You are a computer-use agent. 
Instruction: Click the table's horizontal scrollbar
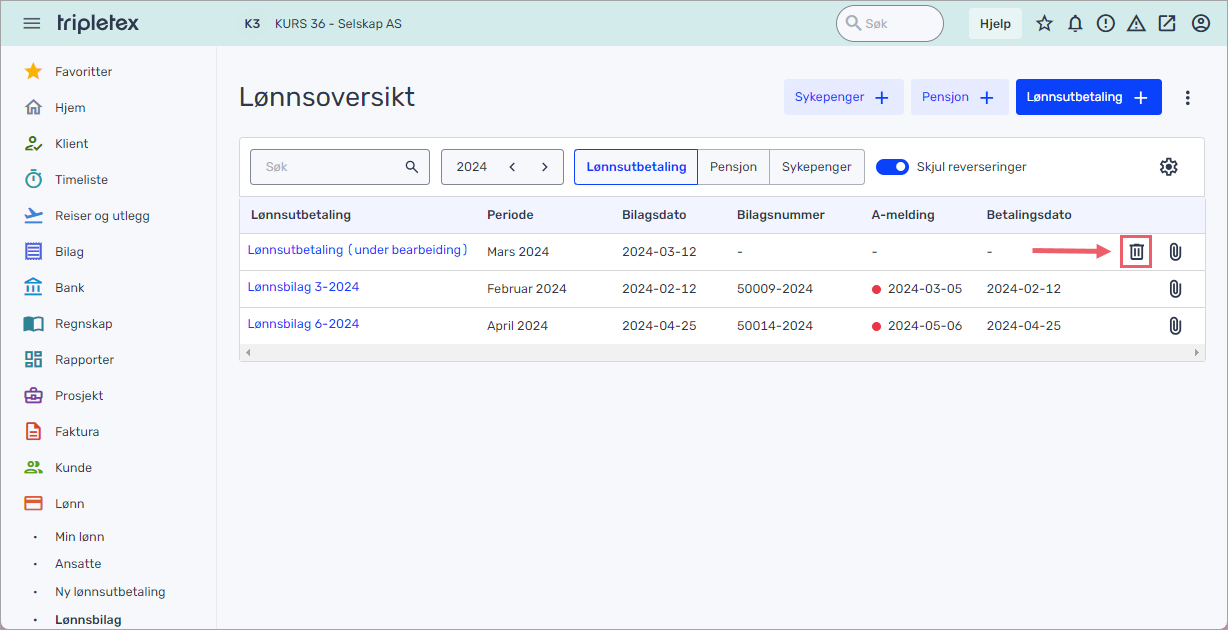[x=721, y=352]
